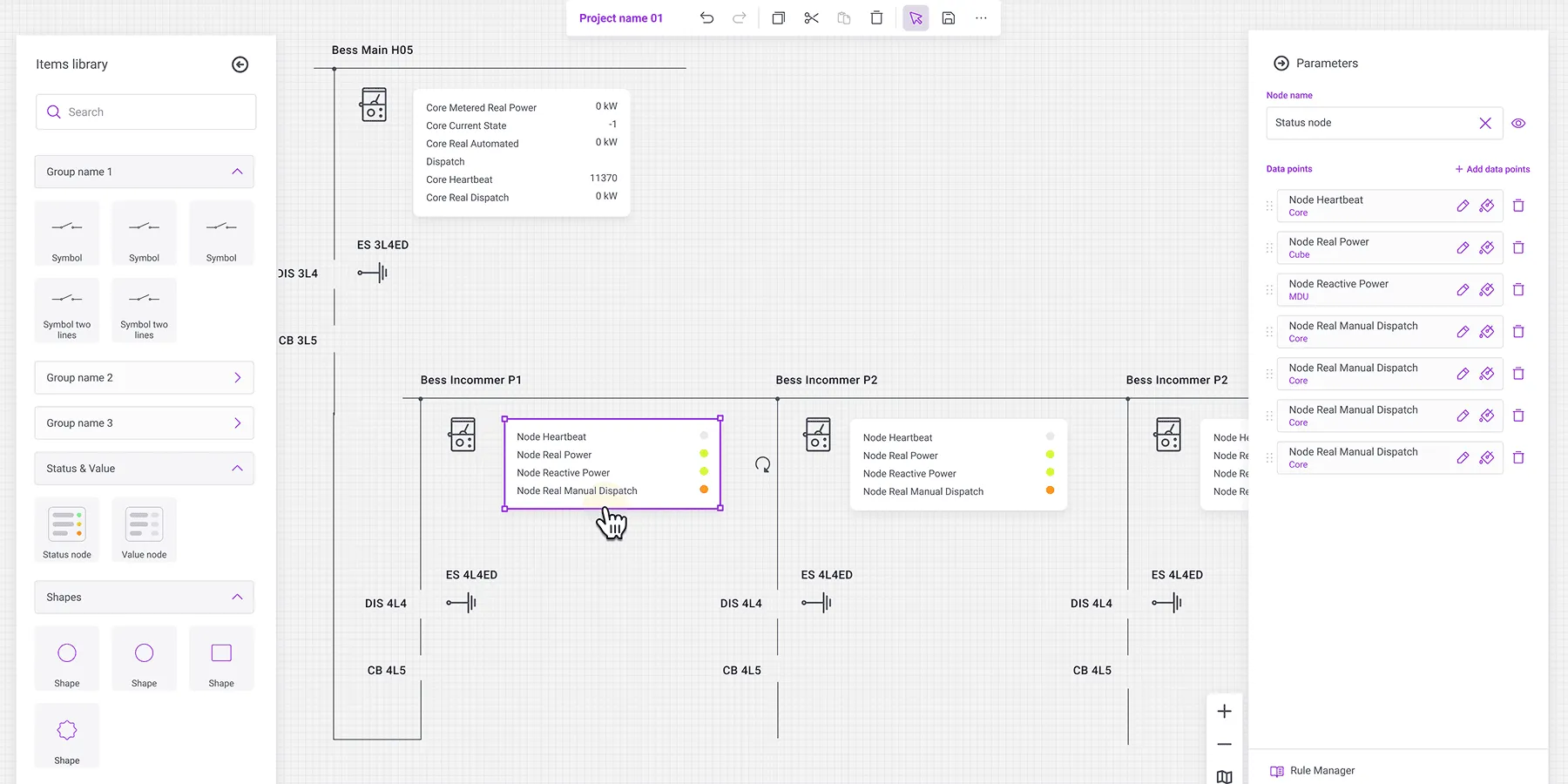Click the paste icon in toolbar
Viewport: 1568px width, 784px height.
click(x=843, y=18)
